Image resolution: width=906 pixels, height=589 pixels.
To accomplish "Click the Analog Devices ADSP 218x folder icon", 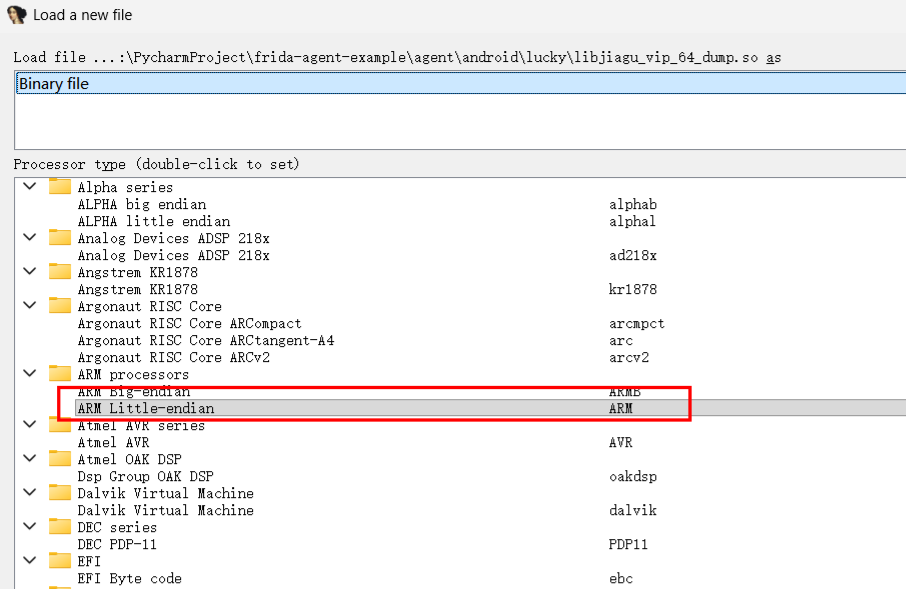I will coord(60,238).
